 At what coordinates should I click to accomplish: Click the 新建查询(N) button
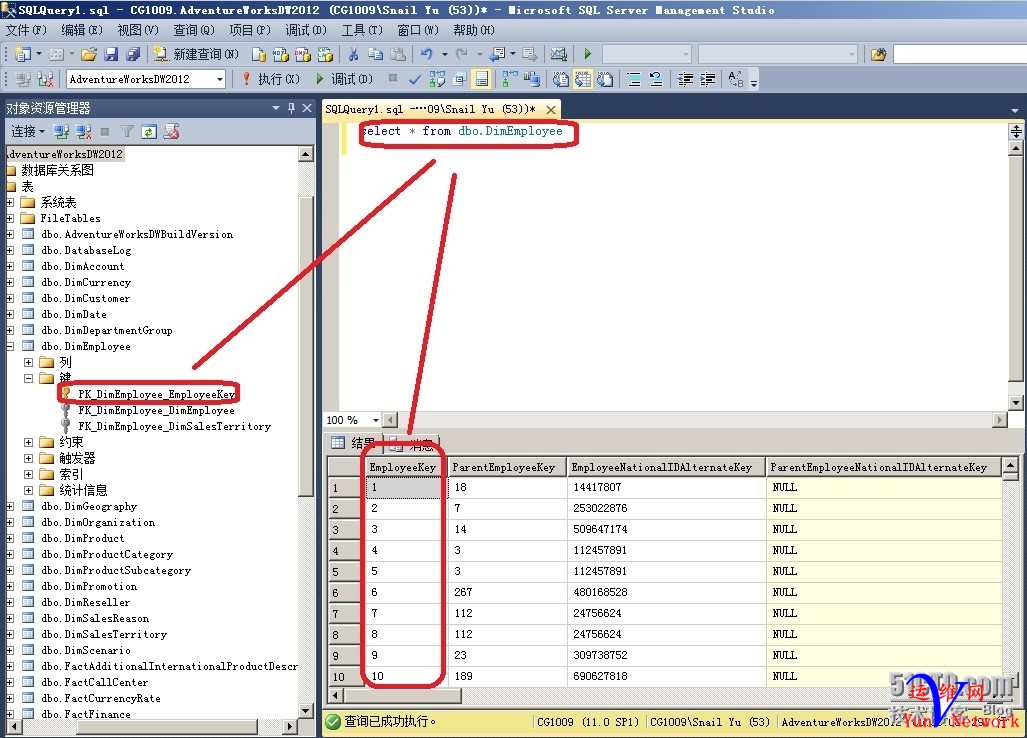196,54
